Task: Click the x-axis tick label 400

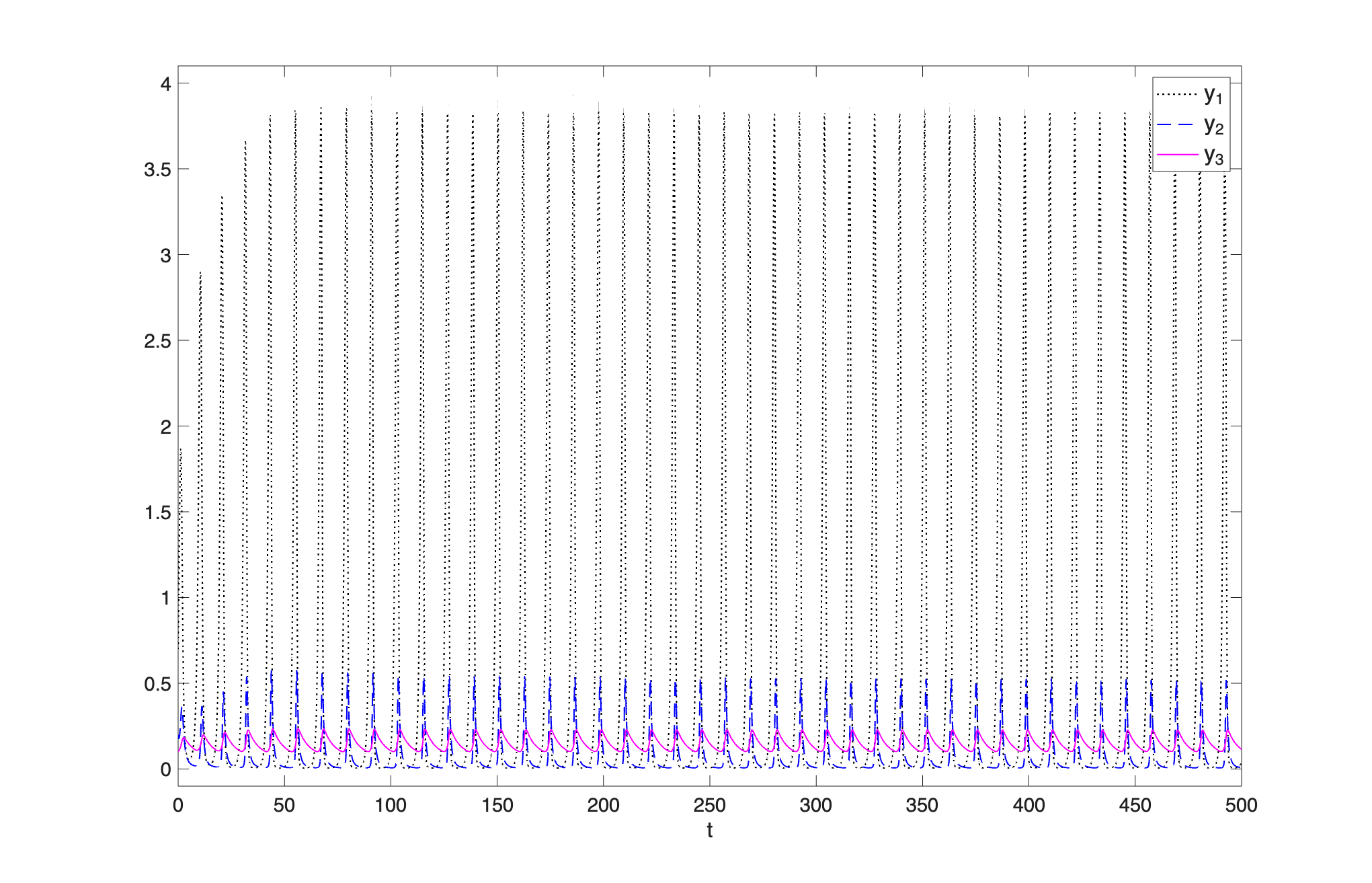Action: click(x=1028, y=806)
